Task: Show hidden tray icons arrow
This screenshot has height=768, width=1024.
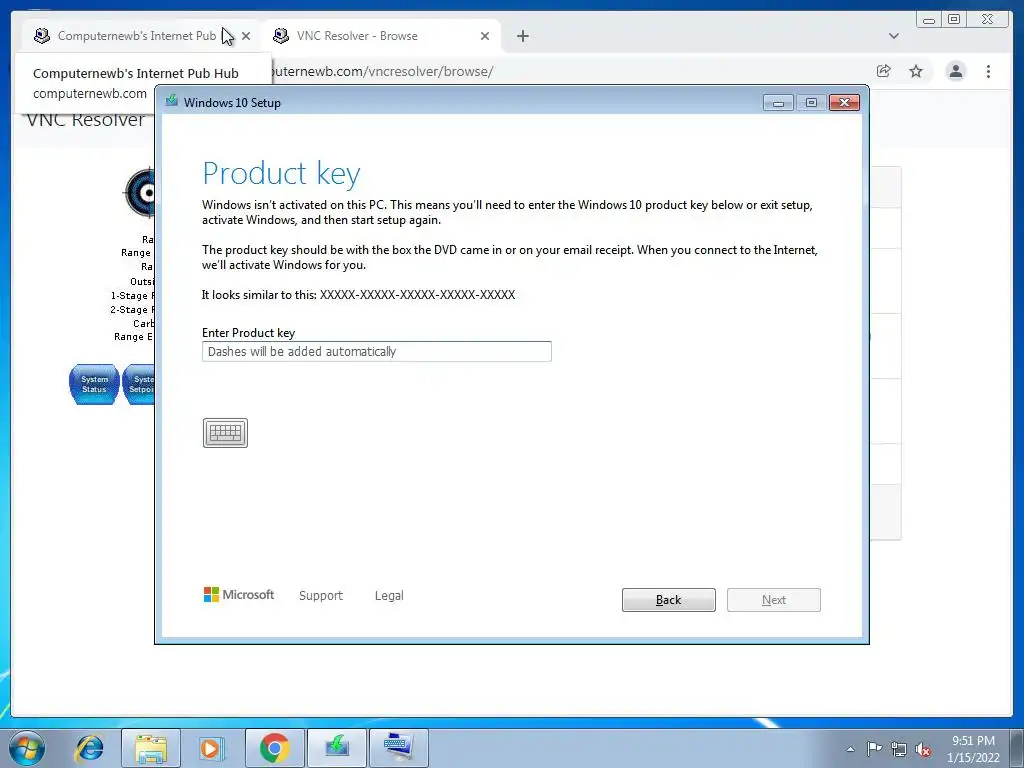Action: (x=850, y=749)
